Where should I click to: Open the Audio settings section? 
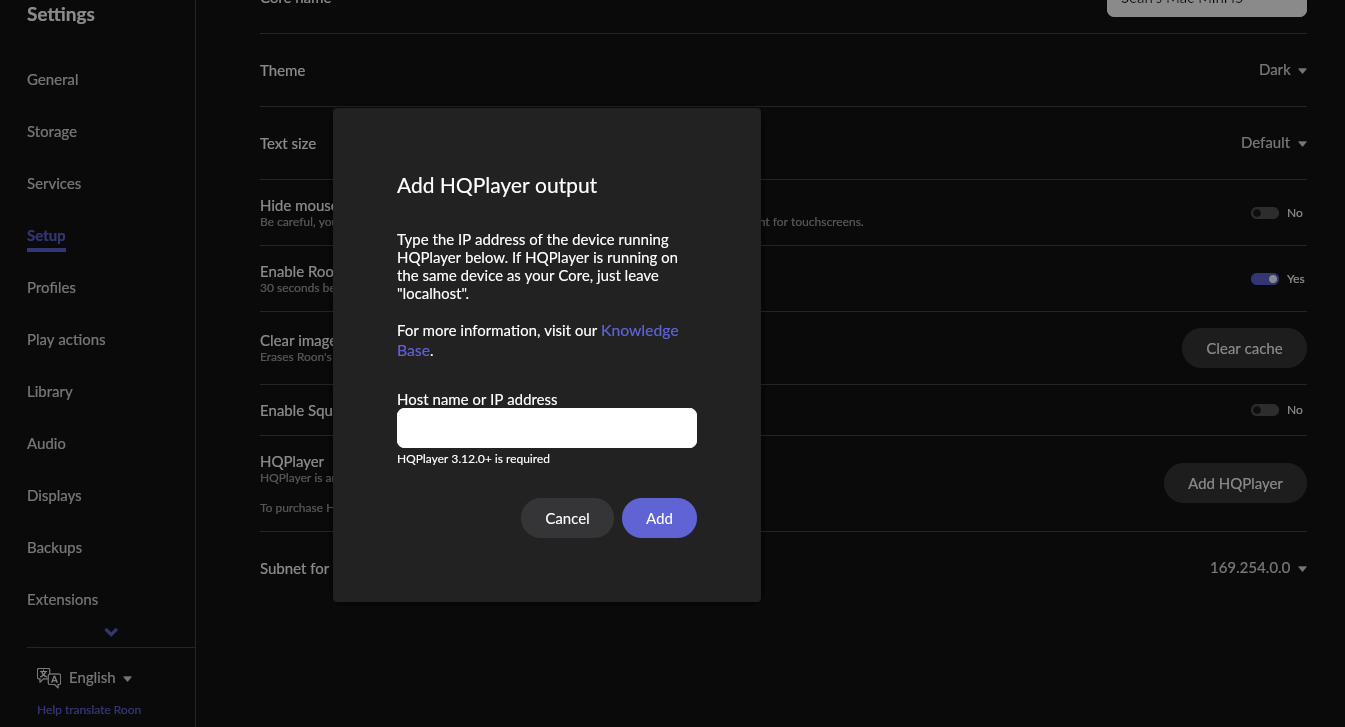pos(46,444)
